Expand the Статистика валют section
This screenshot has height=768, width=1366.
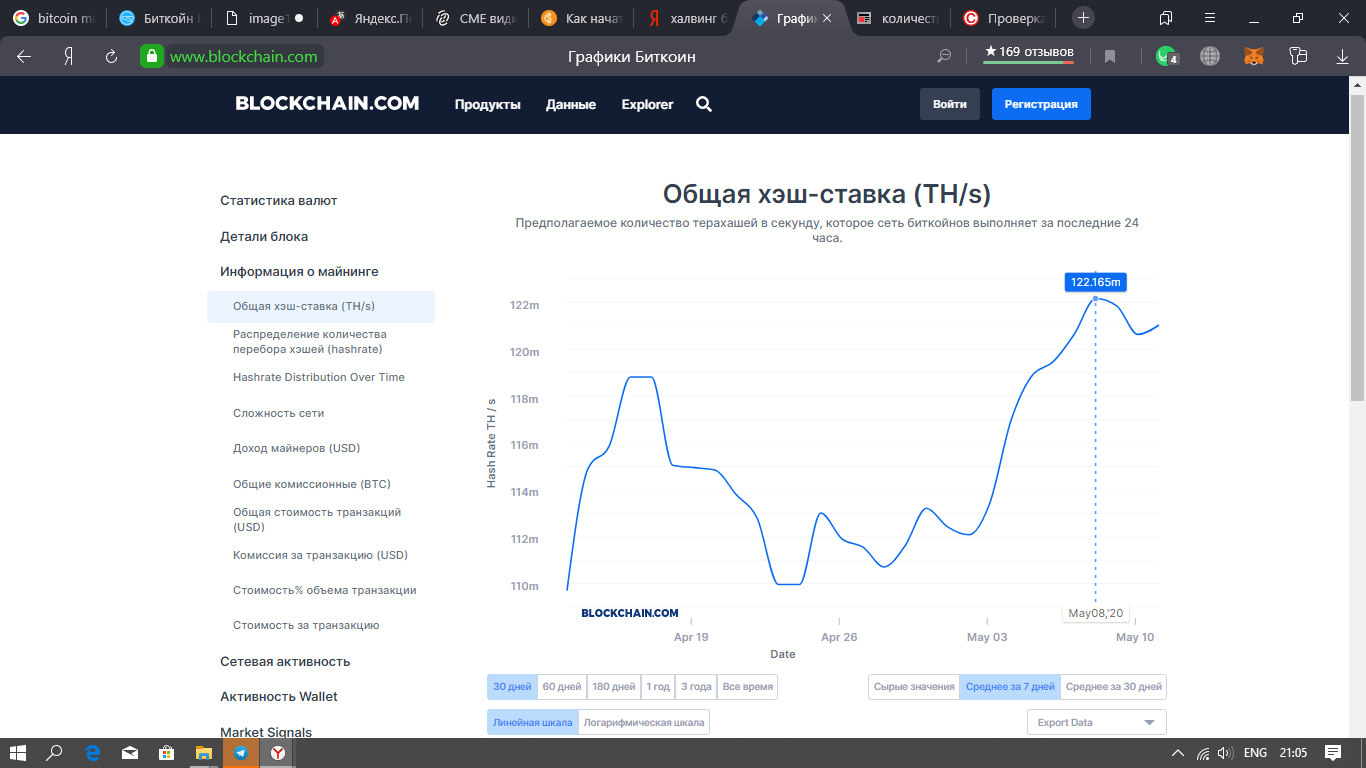point(279,201)
